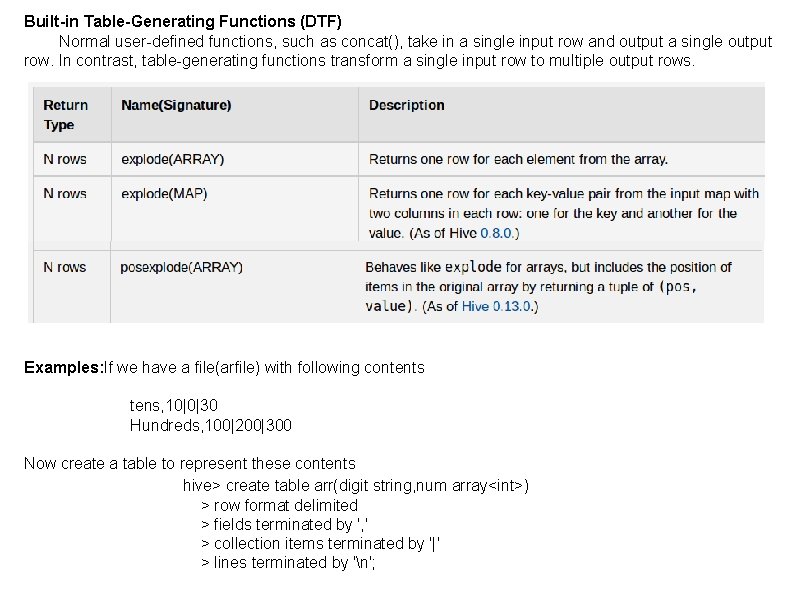
Task: Click the 'collection items terminated by' line
Action: (x=321, y=543)
